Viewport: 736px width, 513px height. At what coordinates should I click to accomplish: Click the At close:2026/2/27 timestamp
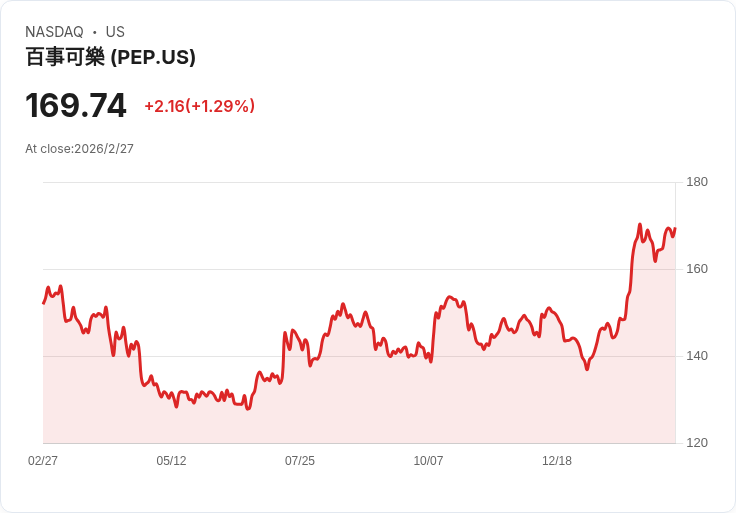[79, 149]
